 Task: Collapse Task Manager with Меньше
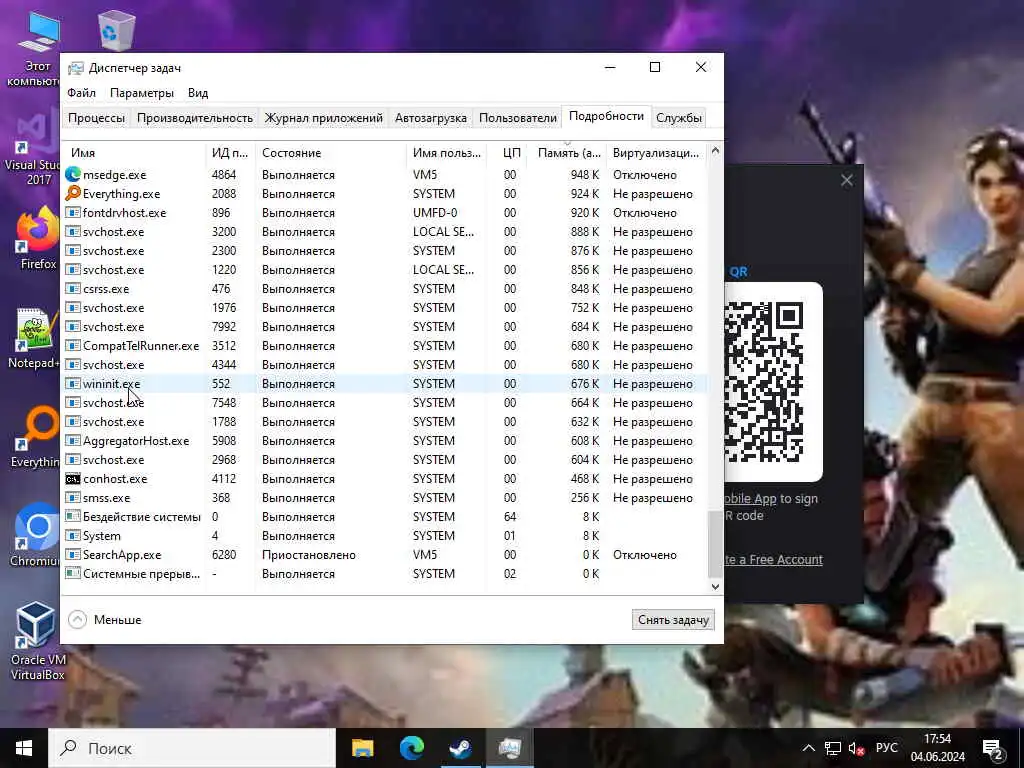(x=105, y=620)
